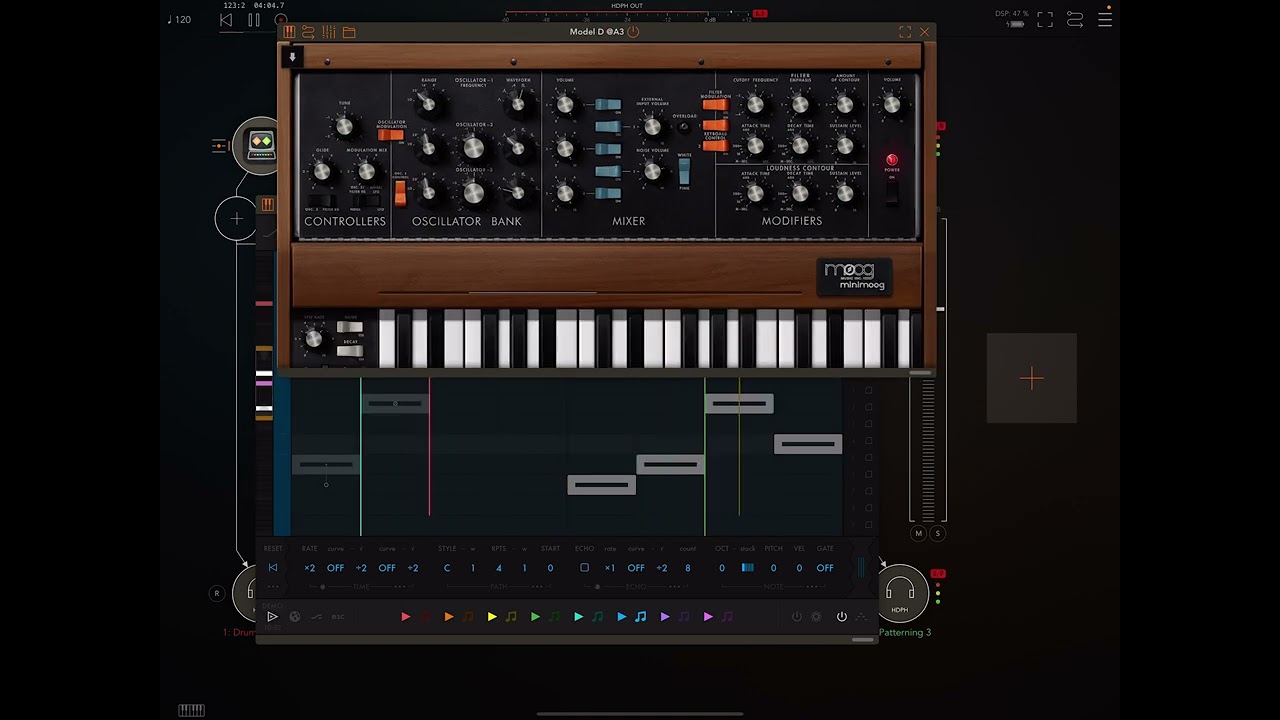Change the GATE value OFF

click(x=825, y=568)
